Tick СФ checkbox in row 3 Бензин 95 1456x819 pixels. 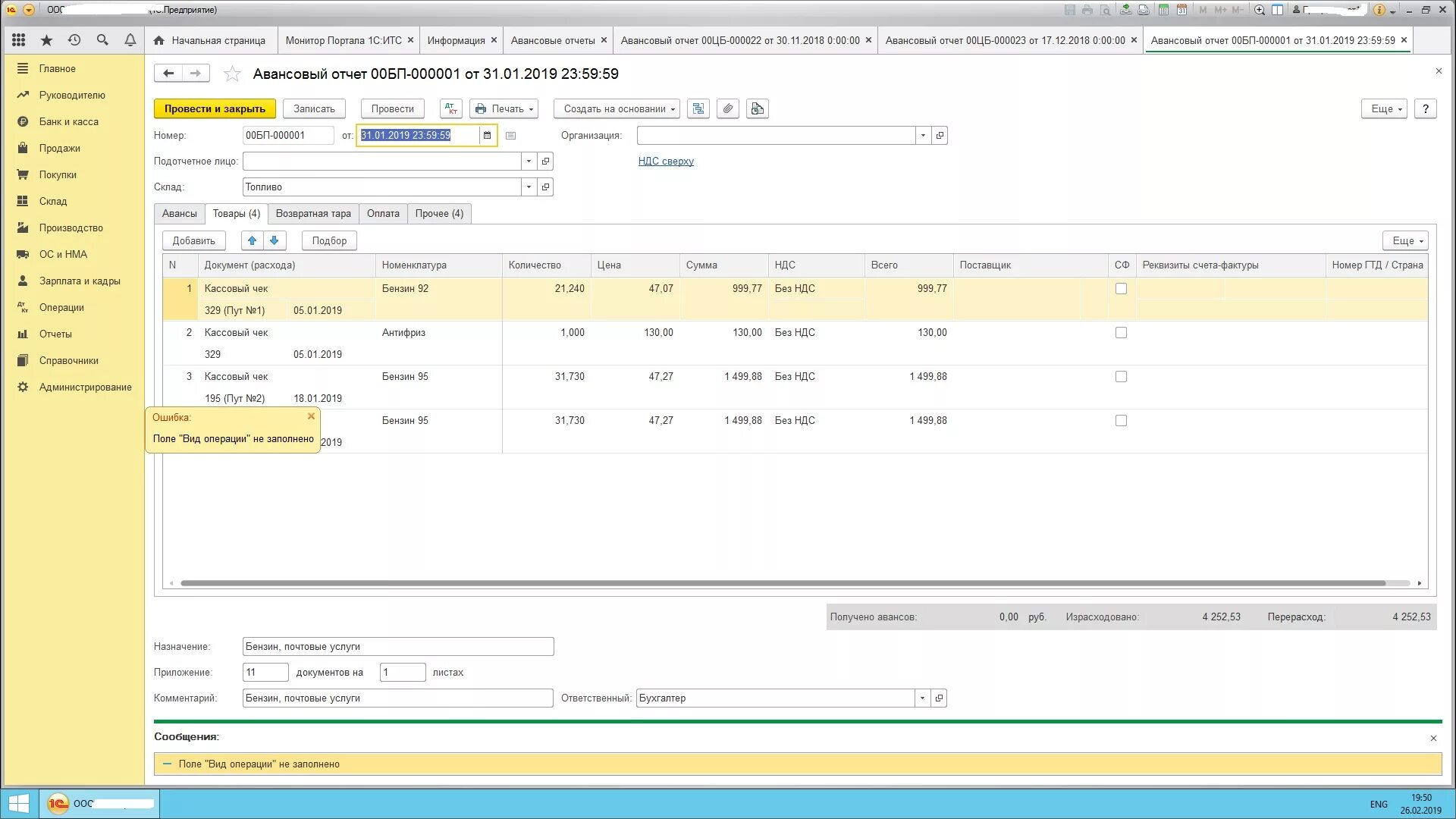point(1121,377)
